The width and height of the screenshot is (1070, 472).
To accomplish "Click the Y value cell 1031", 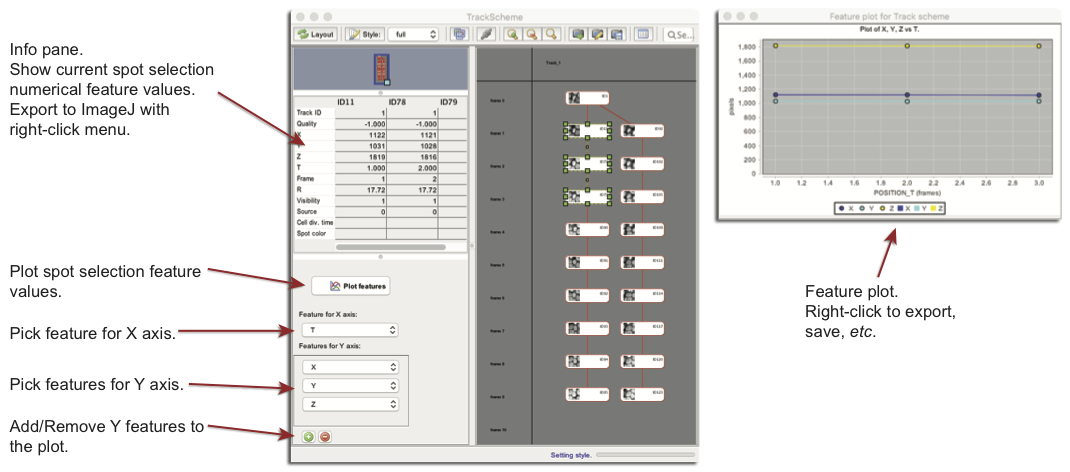I will (361, 145).
